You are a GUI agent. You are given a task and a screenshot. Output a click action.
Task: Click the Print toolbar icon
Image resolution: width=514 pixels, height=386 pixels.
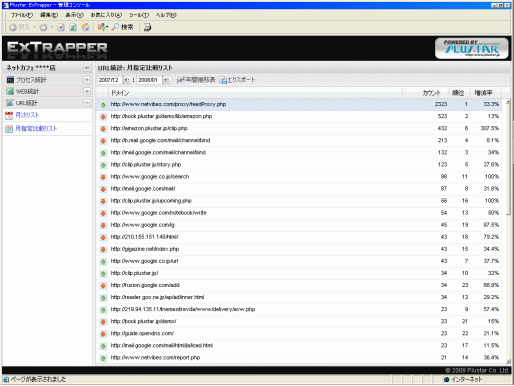click(147, 27)
